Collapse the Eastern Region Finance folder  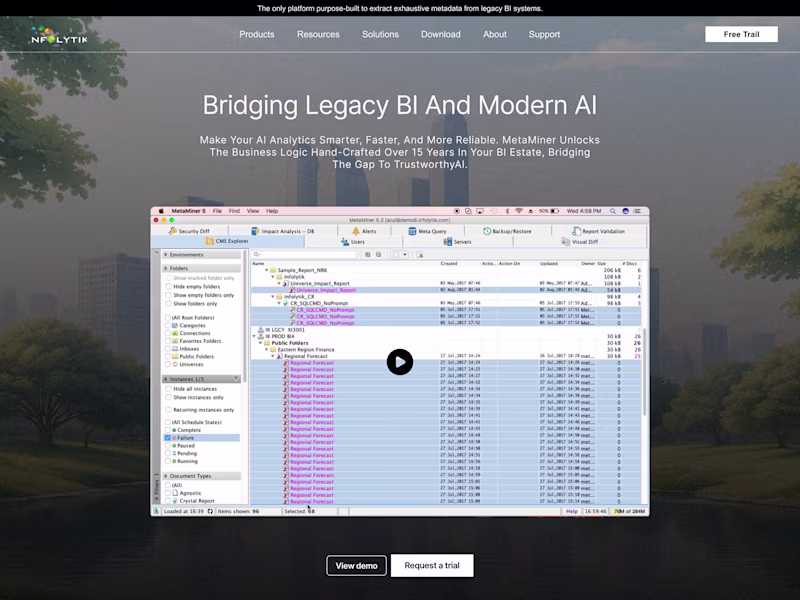pyautogui.click(x=266, y=349)
